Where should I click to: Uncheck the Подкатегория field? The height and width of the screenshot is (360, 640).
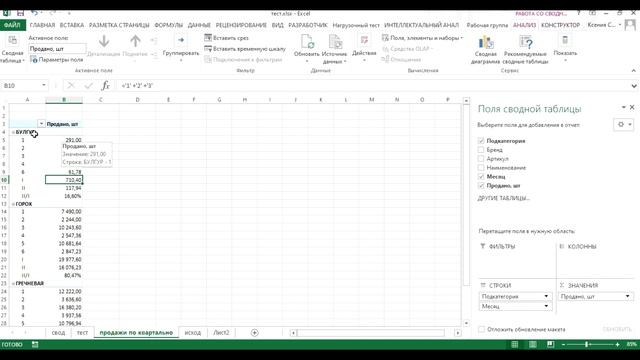click(x=481, y=140)
